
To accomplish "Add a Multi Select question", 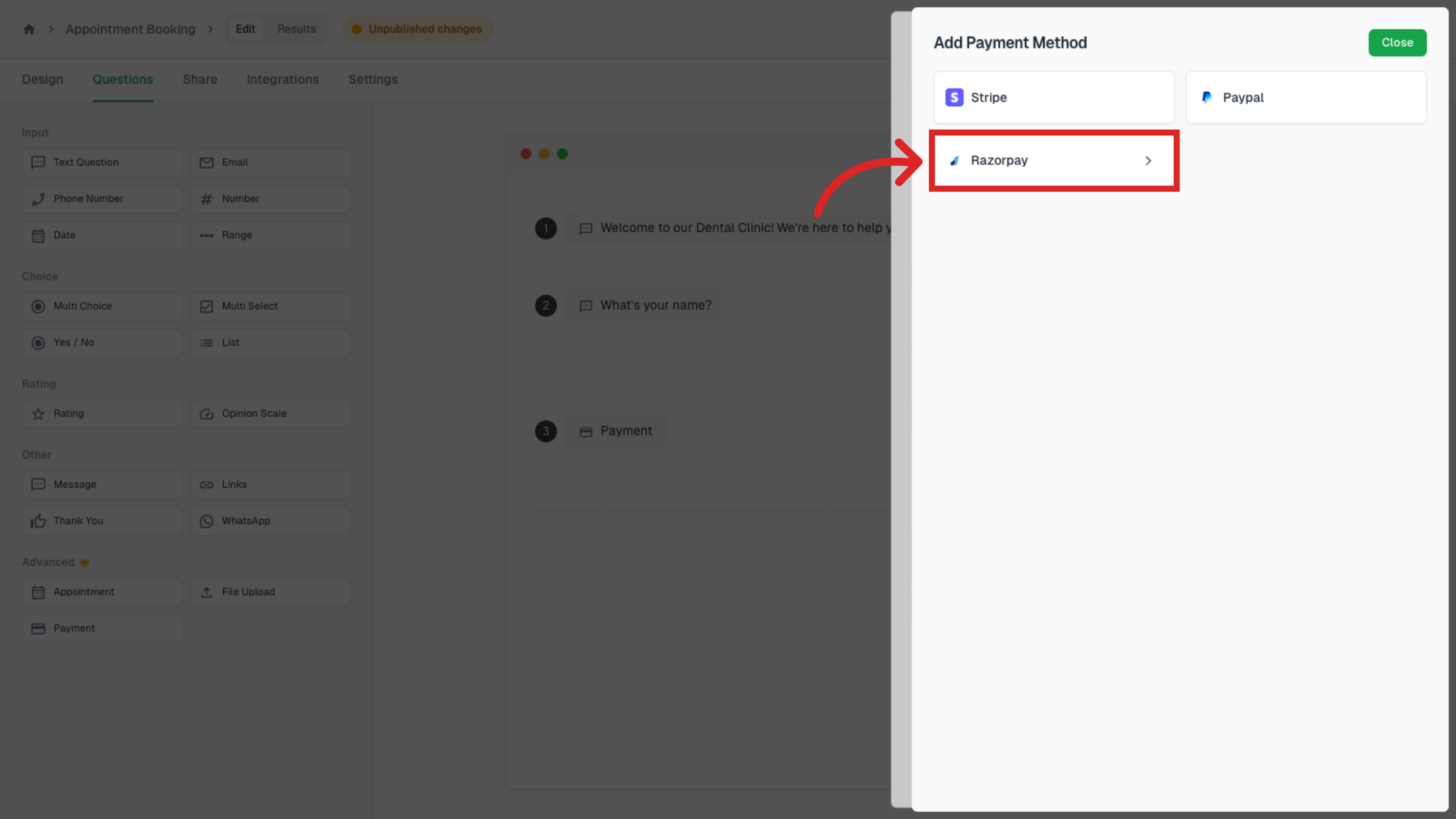I will (271, 306).
